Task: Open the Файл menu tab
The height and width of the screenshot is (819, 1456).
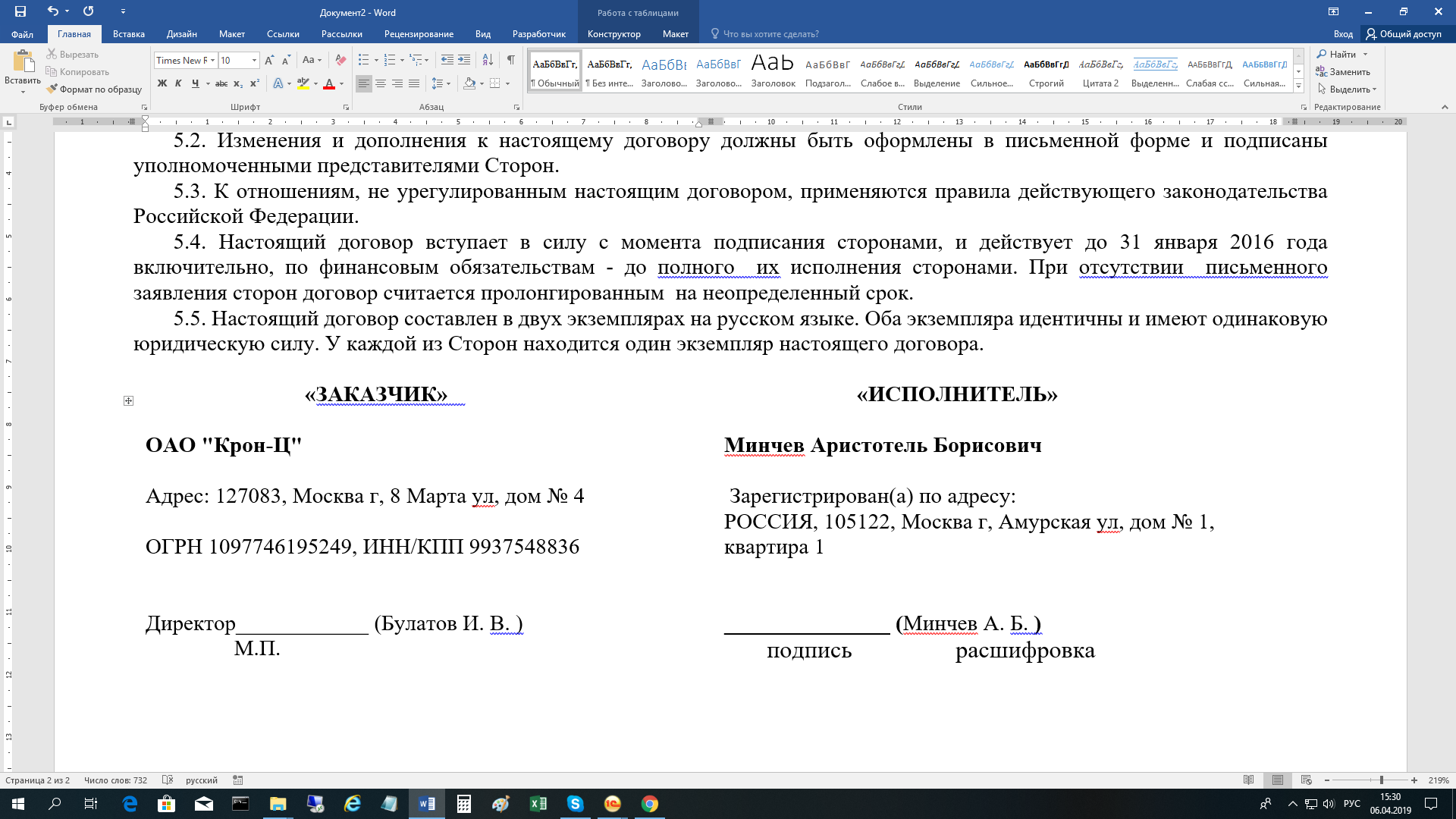Action: [22, 34]
